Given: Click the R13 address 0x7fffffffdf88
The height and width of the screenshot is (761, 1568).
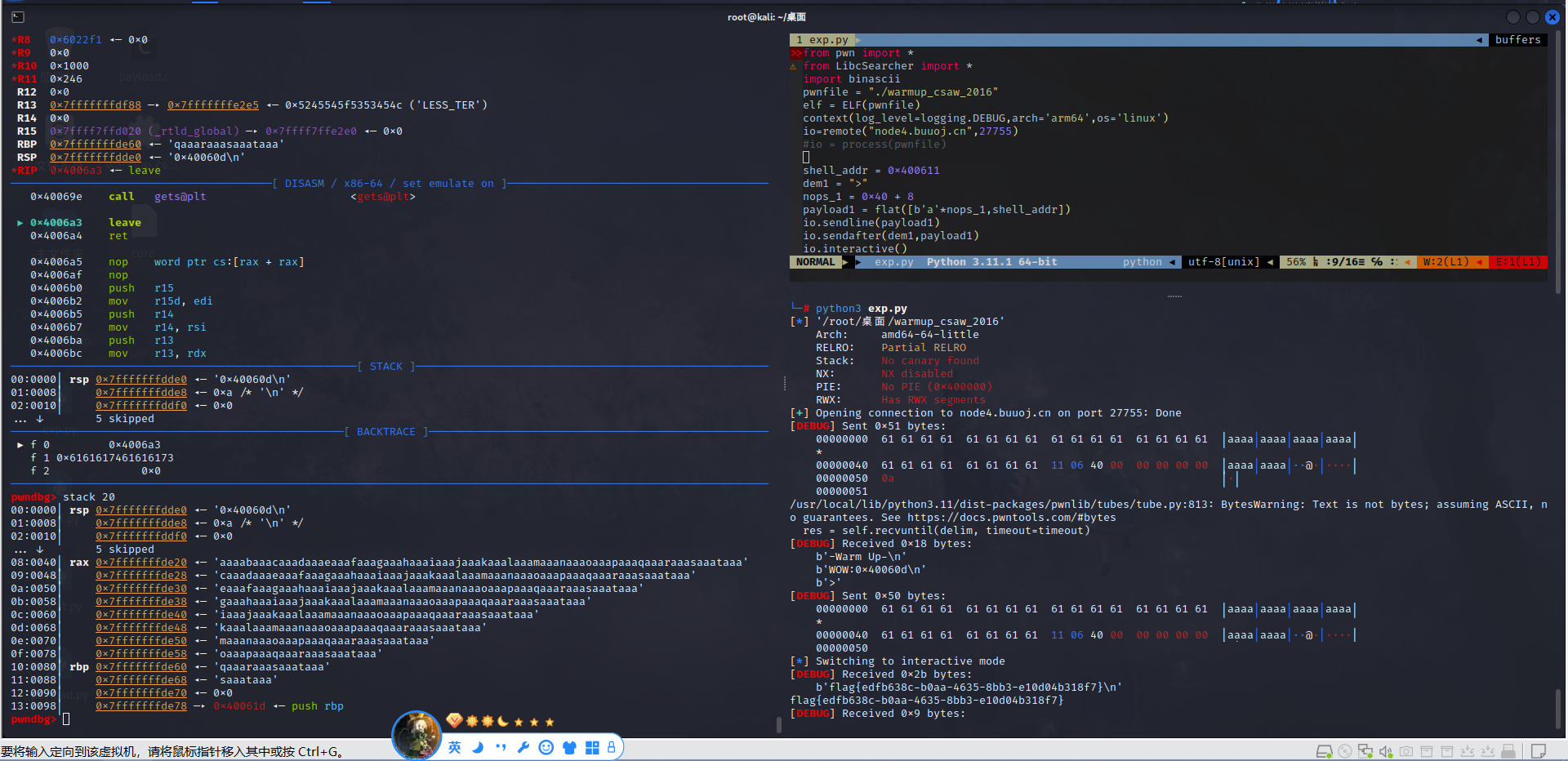Looking at the screenshot, I should 95,105.
